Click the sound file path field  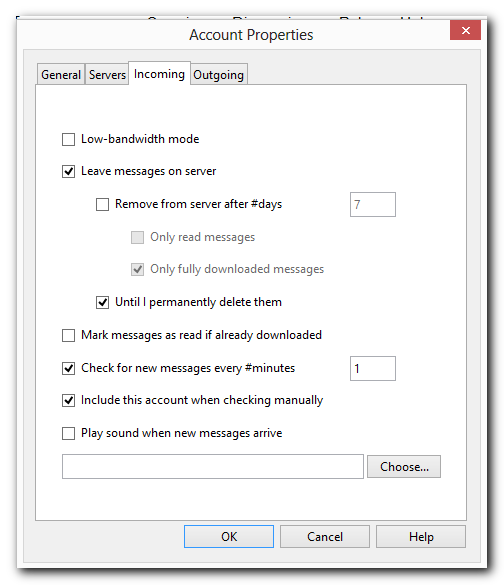pyautogui.click(x=213, y=466)
